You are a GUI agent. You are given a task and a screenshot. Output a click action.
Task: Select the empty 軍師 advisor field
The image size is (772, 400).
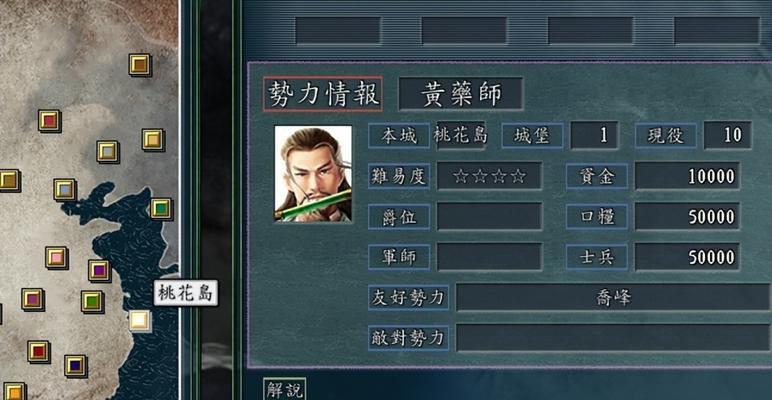pos(489,257)
